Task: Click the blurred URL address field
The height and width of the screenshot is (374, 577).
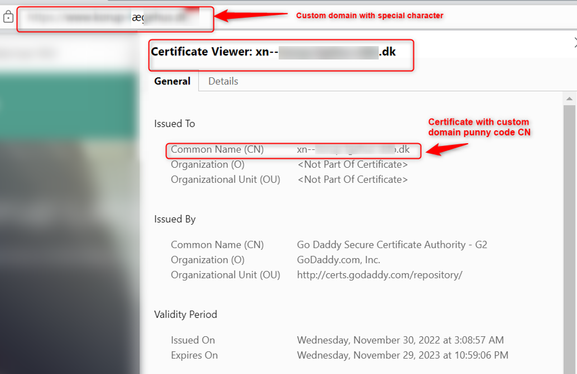Action: pos(115,18)
